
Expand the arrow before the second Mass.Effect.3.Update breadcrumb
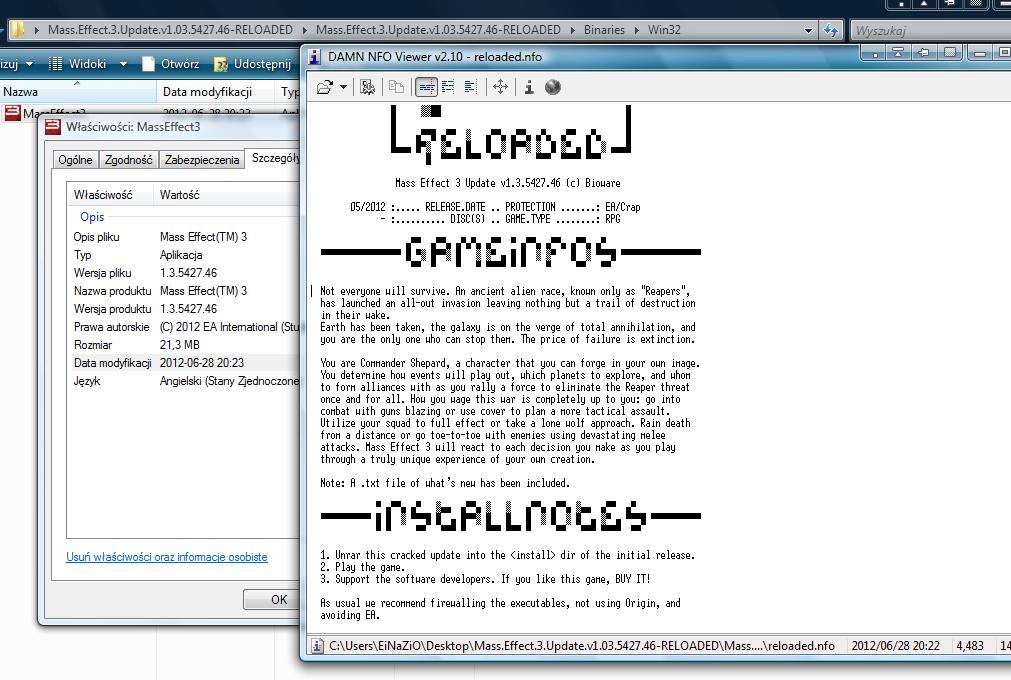304,30
